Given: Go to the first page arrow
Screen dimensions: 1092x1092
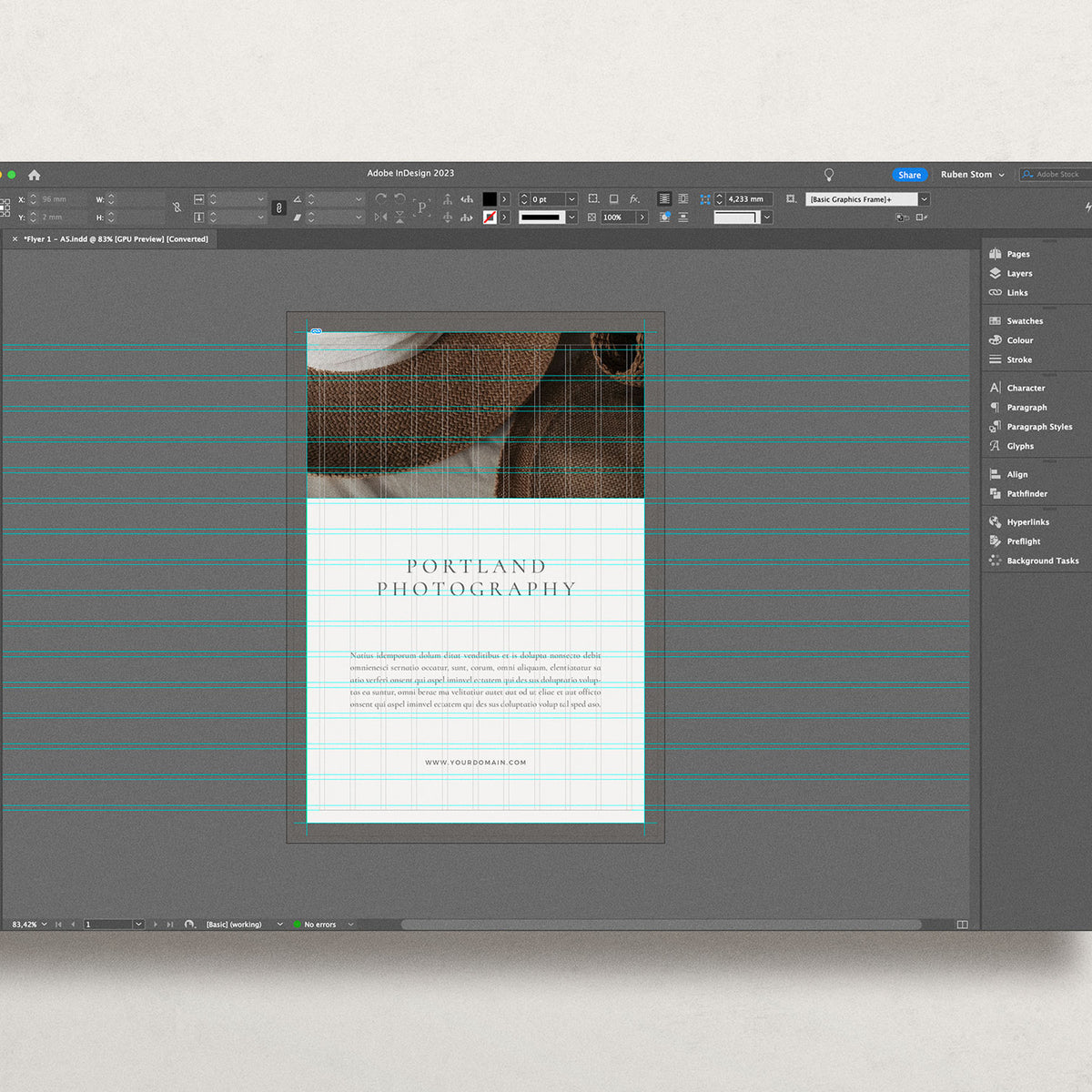Looking at the screenshot, I should (x=58, y=925).
